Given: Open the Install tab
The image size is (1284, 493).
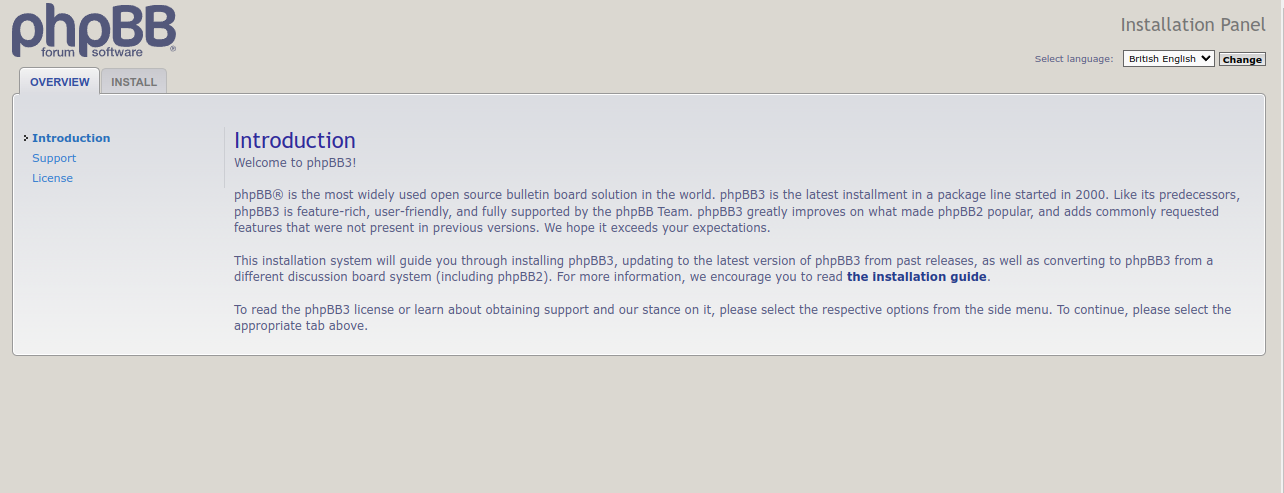Looking at the screenshot, I should [134, 82].
